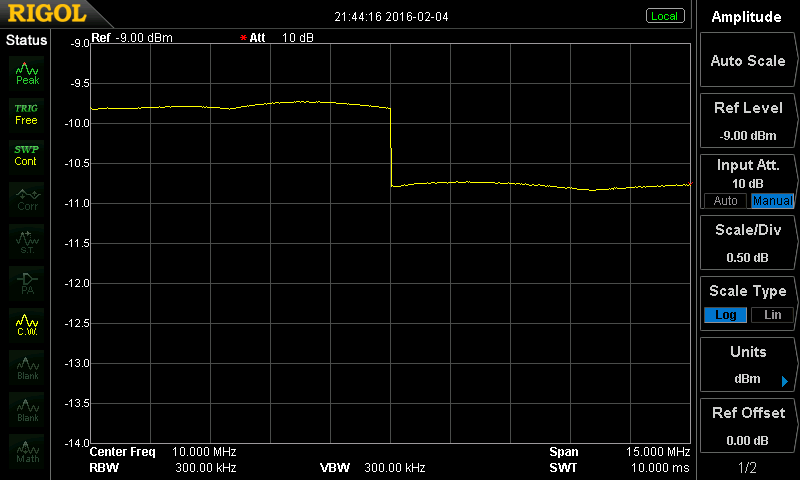Image resolution: width=800 pixels, height=480 pixels.
Task: Open the Units dBm submenu
Action: [x=748, y=366]
